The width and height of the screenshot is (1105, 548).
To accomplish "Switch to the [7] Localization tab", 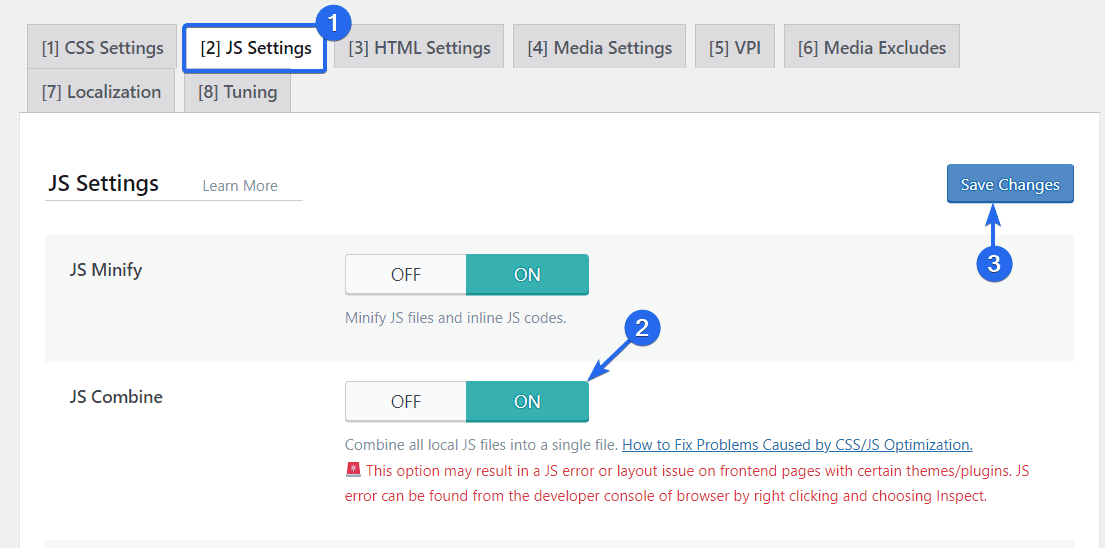I will (101, 92).
